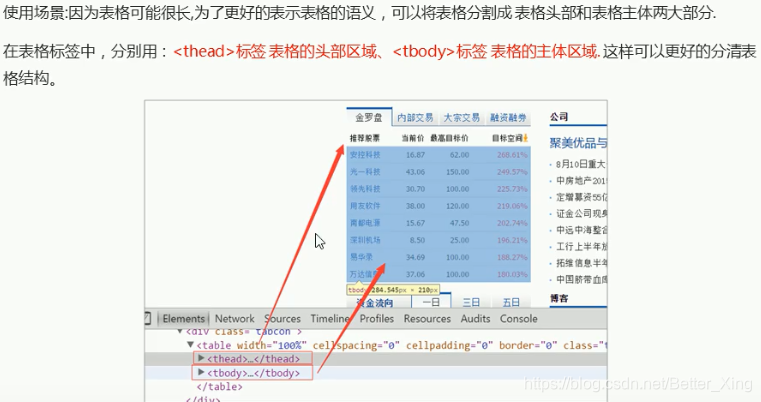Click the 最高目标价 column header

pos(449,138)
